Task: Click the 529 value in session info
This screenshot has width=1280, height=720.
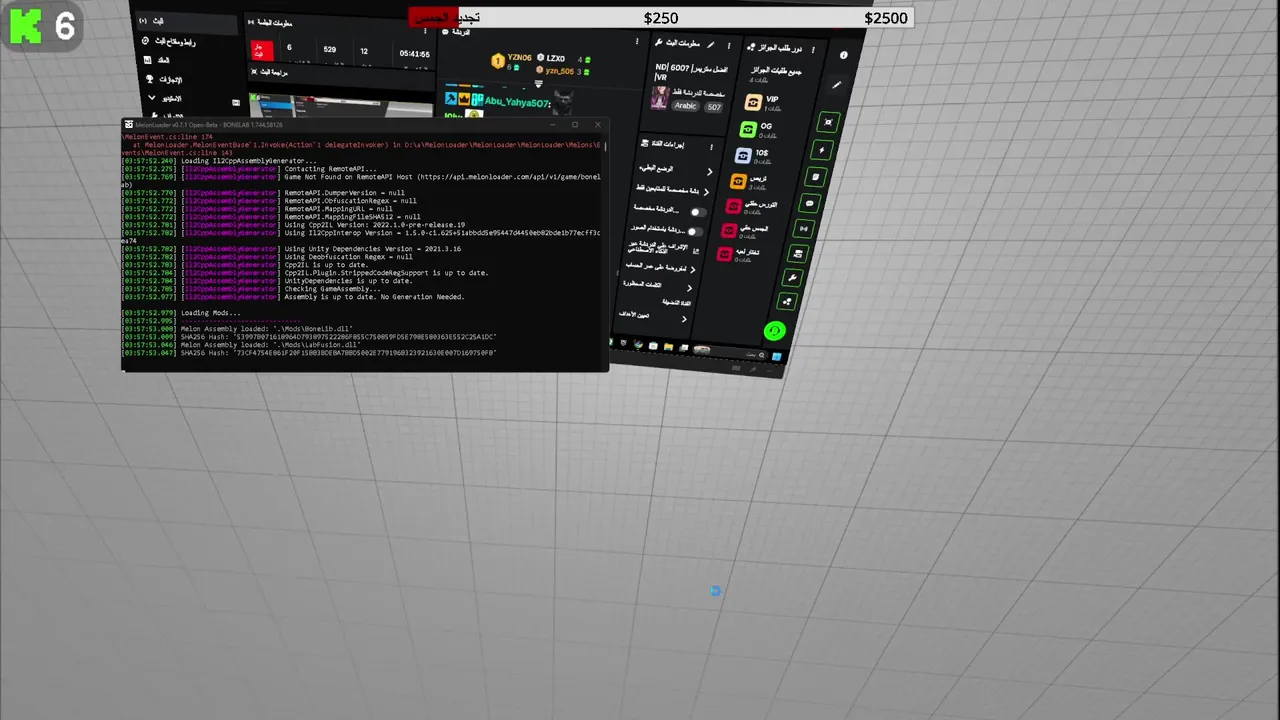Action: [x=330, y=50]
